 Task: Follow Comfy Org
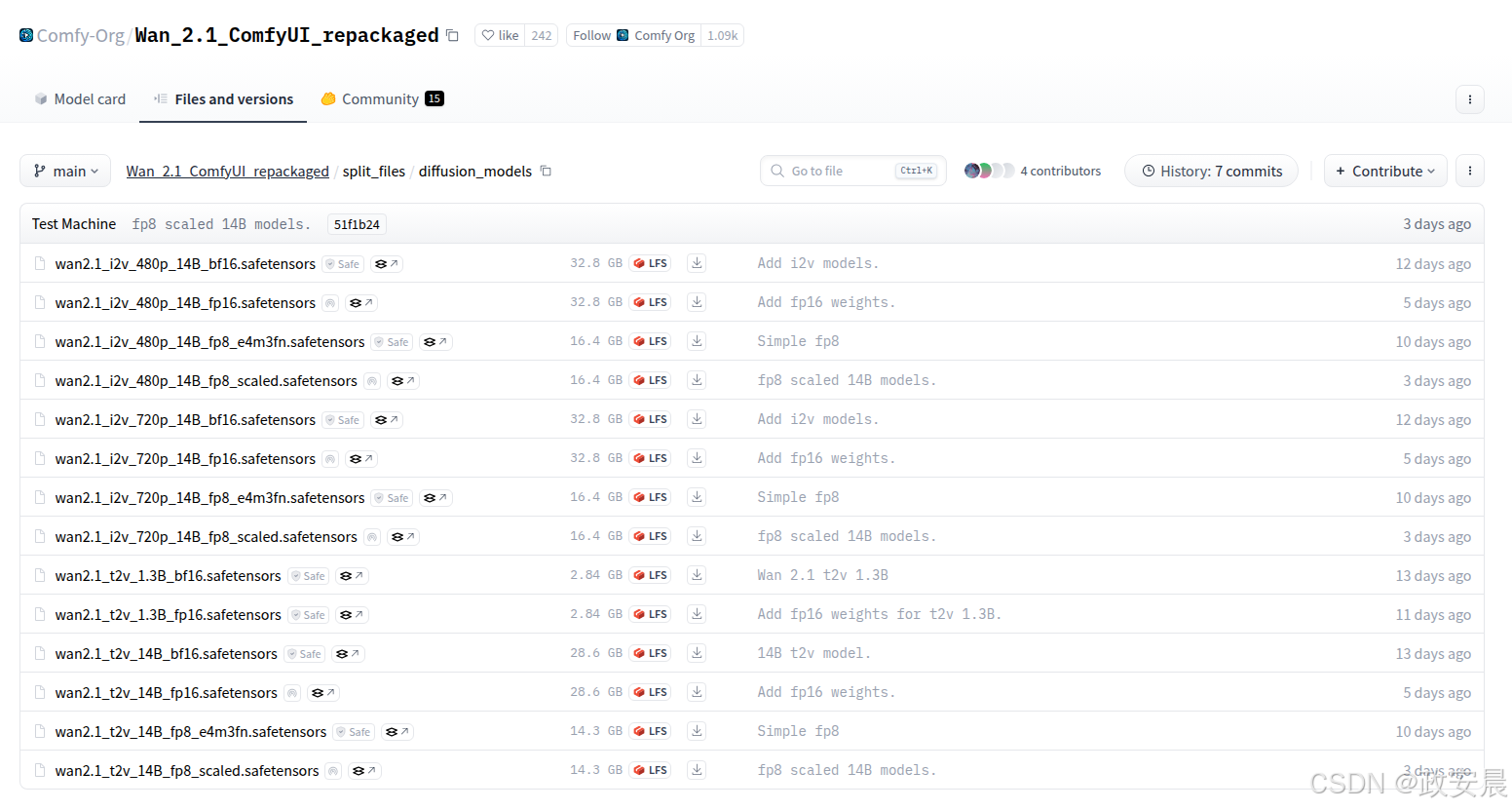click(633, 35)
